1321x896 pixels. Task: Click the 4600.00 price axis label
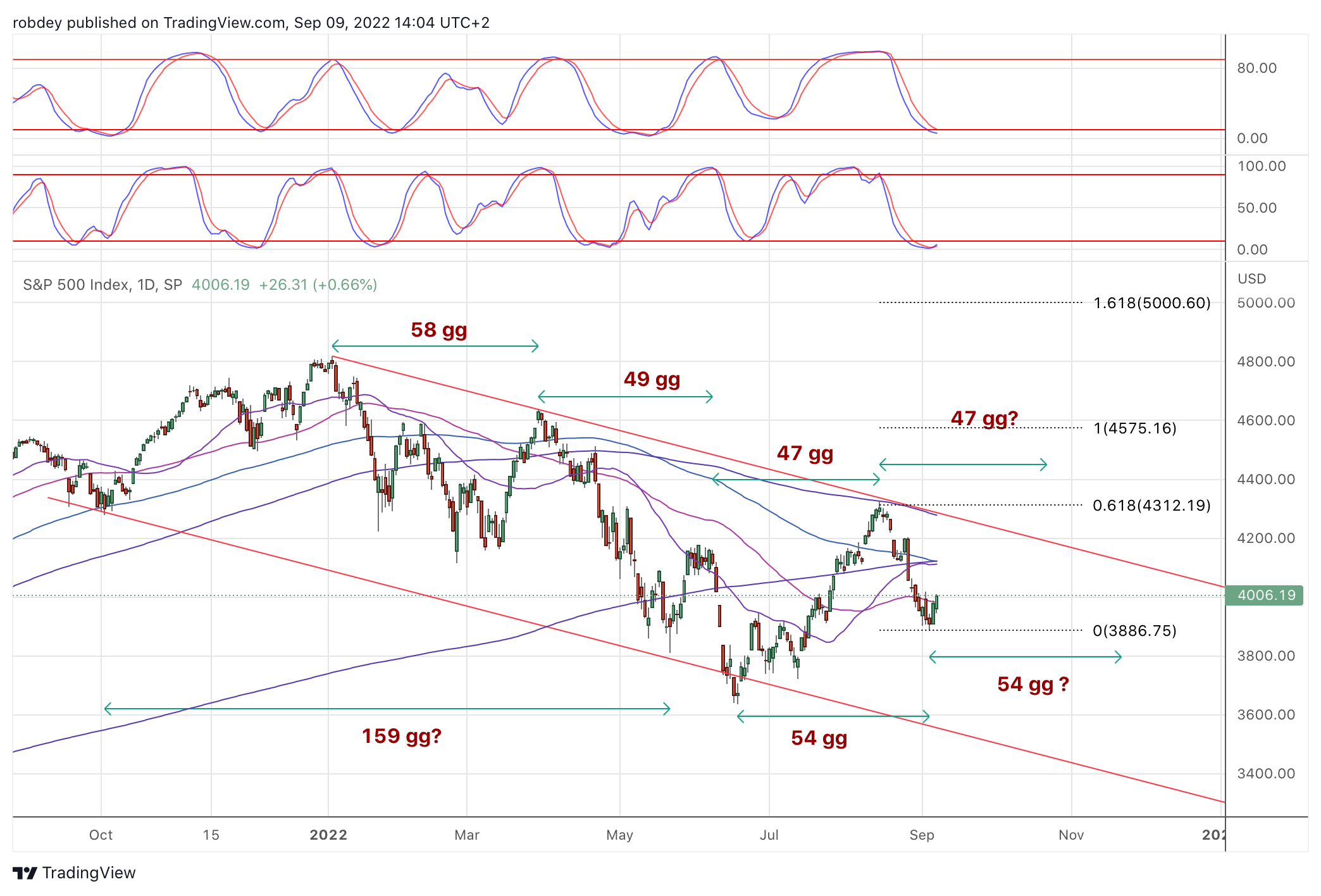pyautogui.click(x=1267, y=421)
